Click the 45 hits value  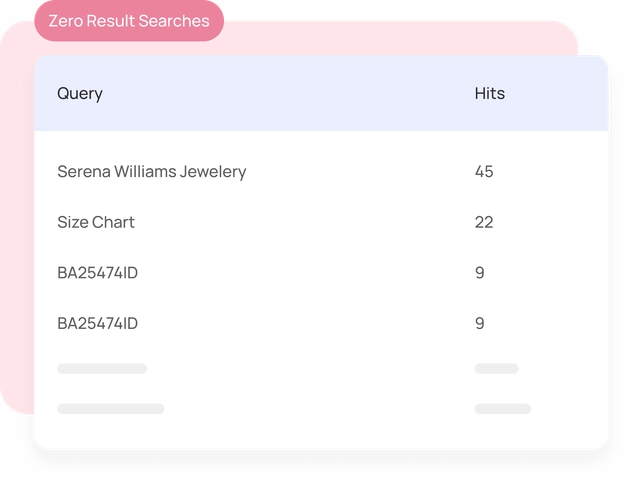(x=484, y=171)
